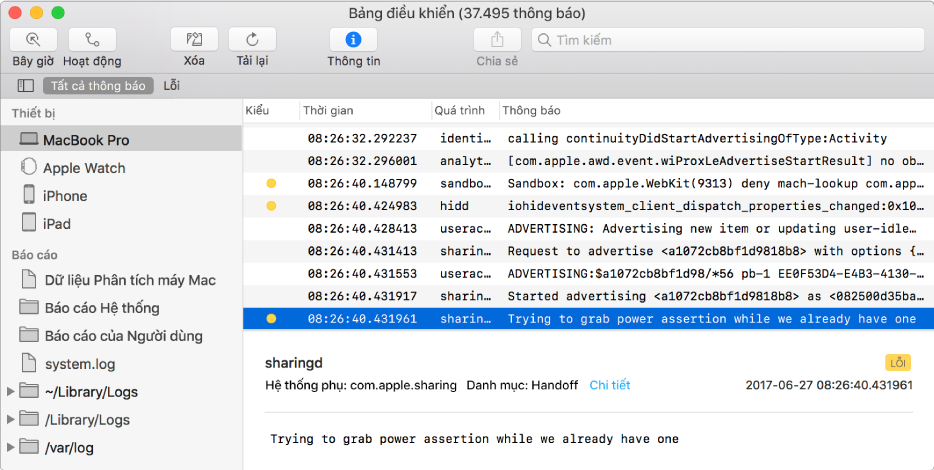Select row 08:26:40.428413 ADVERTISING: Advertising new item
This screenshot has width=934, height=470.
pos(588,229)
